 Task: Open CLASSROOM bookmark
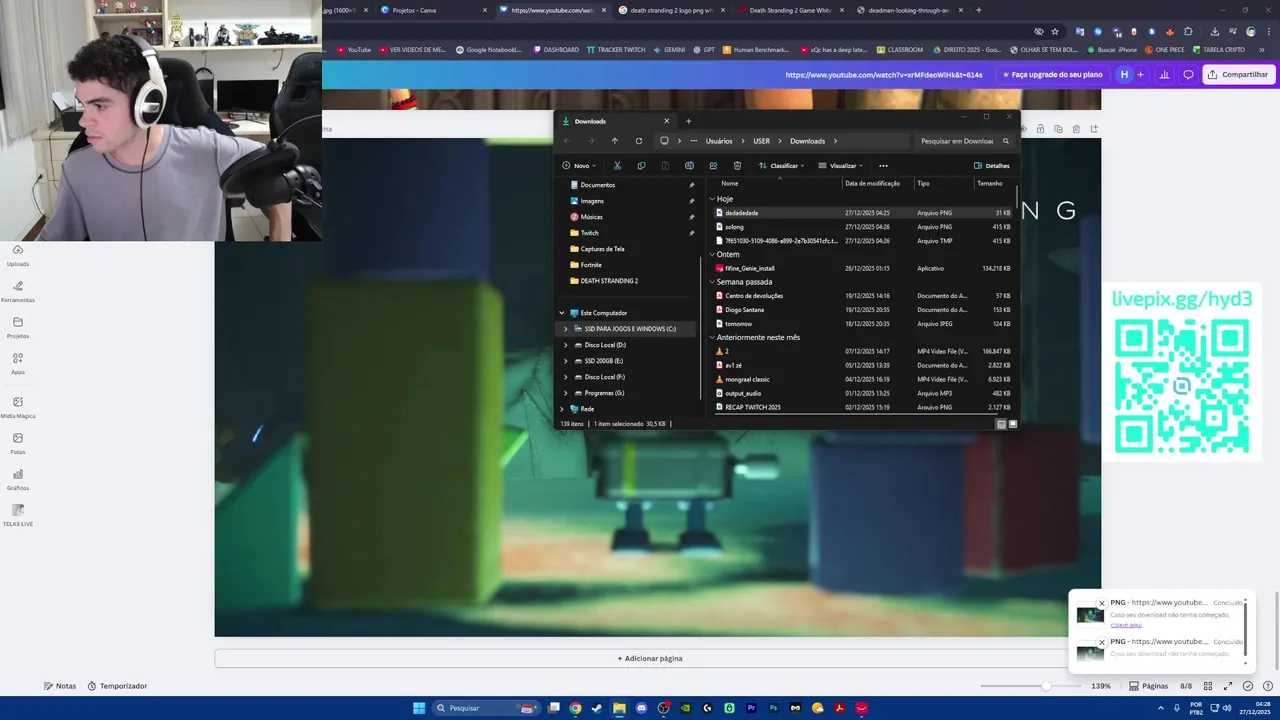(x=900, y=49)
